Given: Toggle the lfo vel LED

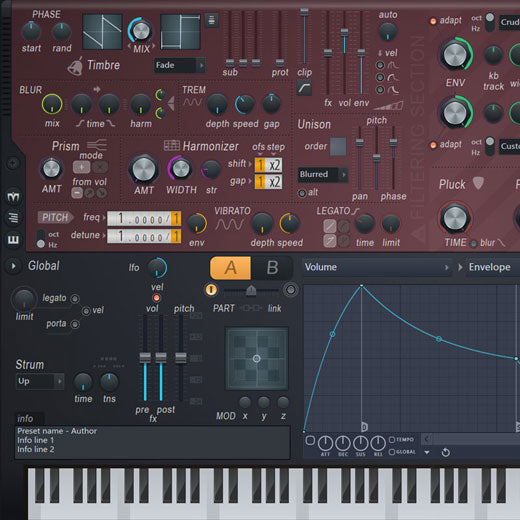Looking at the screenshot, I should tap(156, 298).
